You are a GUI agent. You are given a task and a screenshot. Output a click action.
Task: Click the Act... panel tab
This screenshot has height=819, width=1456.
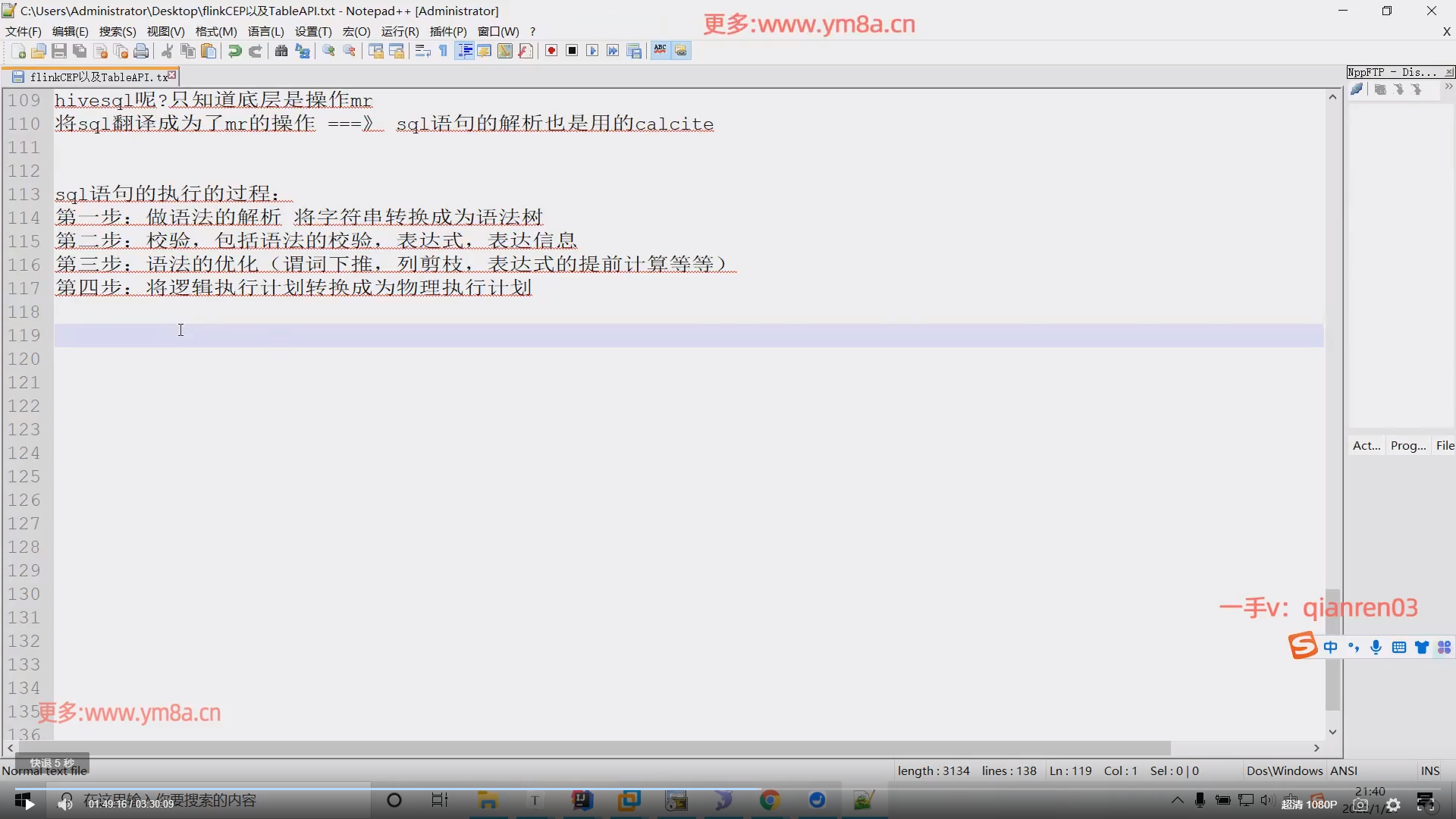point(1367,446)
